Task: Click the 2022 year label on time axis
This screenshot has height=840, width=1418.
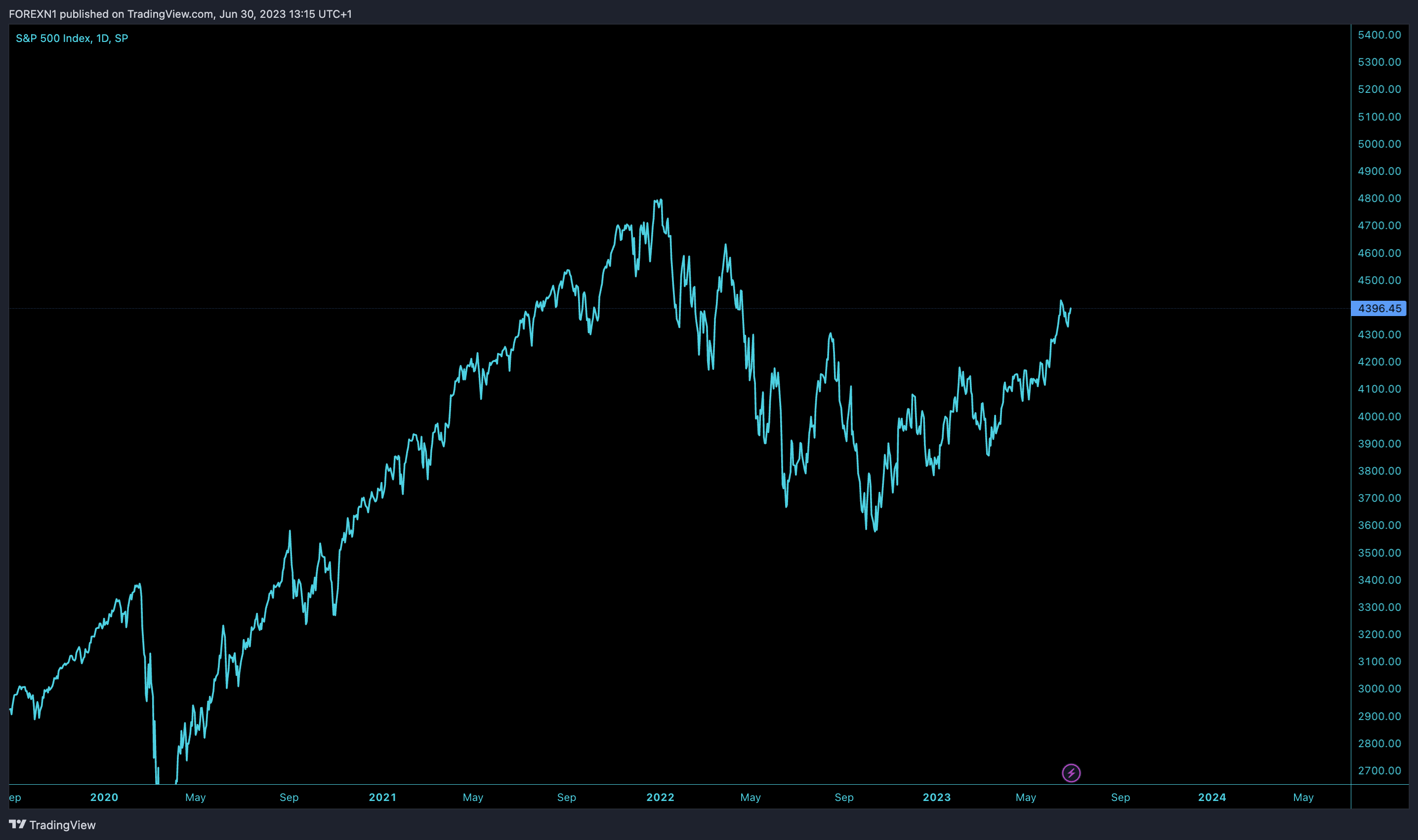Action: coord(660,797)
